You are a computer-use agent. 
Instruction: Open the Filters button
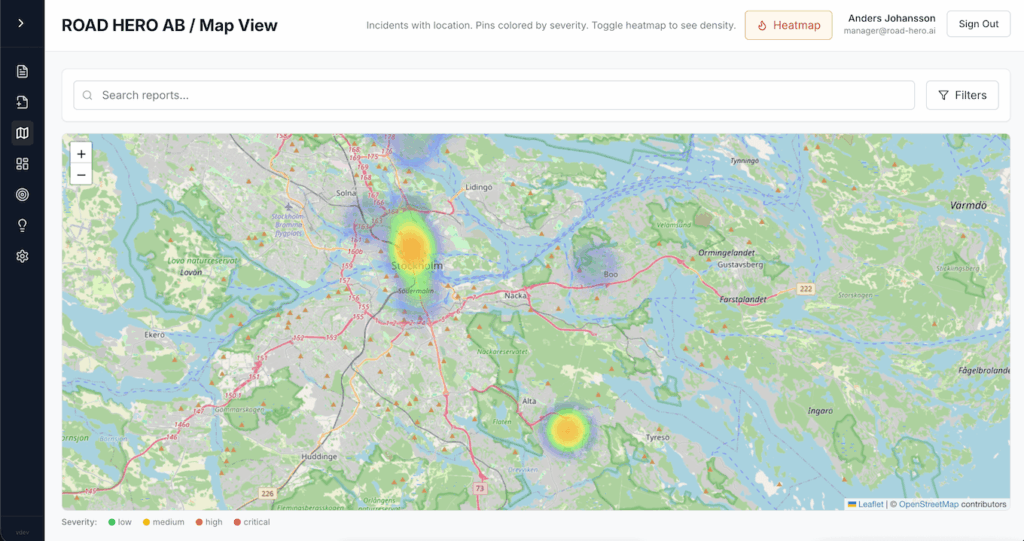962,95
